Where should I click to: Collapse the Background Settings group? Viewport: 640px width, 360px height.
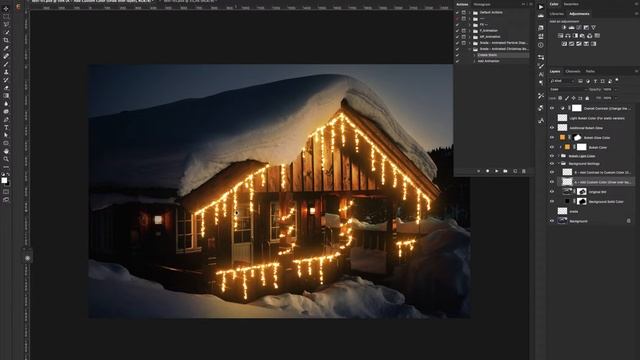559,164
